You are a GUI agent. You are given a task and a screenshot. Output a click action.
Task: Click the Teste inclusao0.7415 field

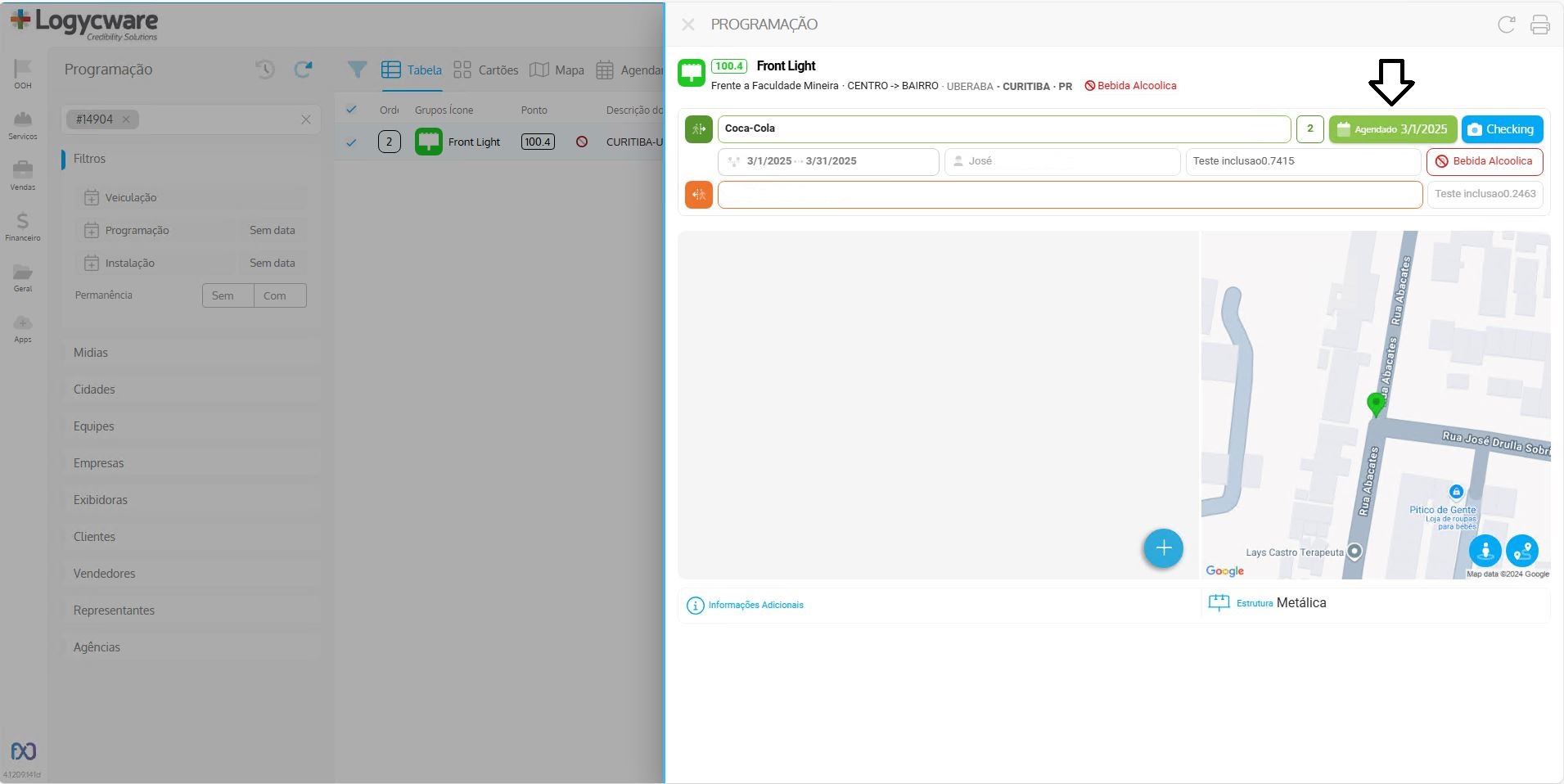pos(1303,161)
